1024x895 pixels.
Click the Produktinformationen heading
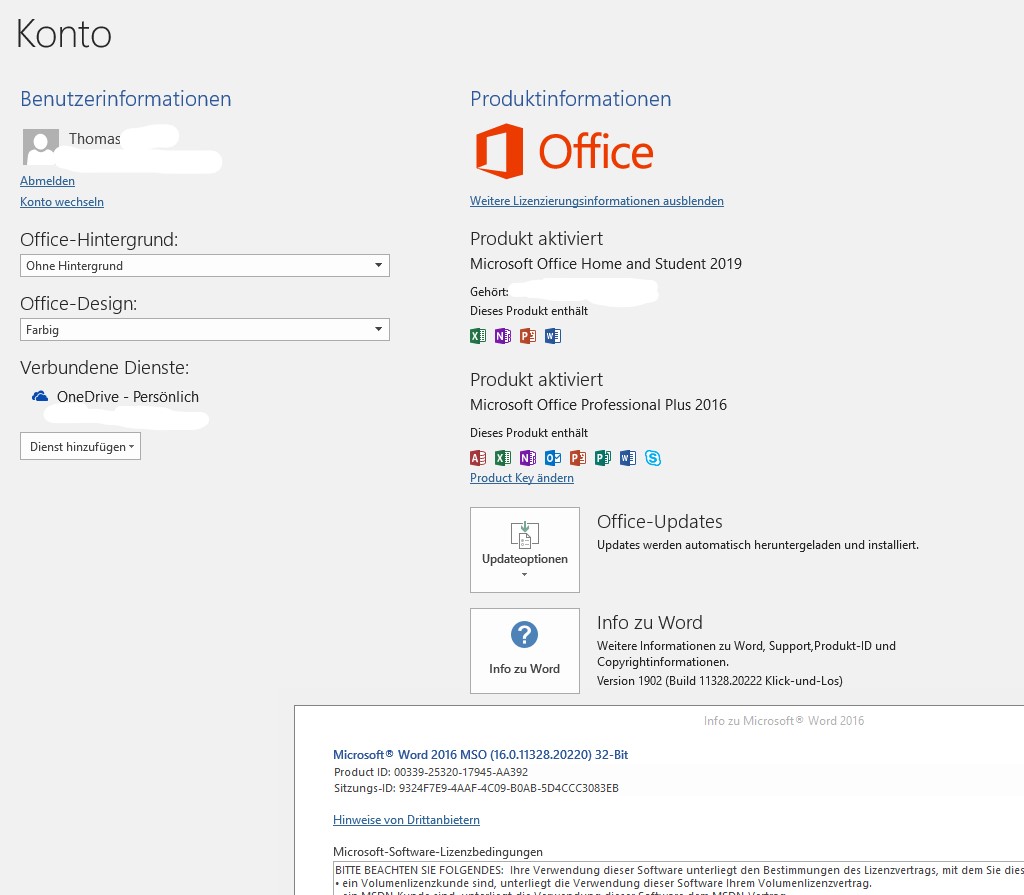coord(571,99)
